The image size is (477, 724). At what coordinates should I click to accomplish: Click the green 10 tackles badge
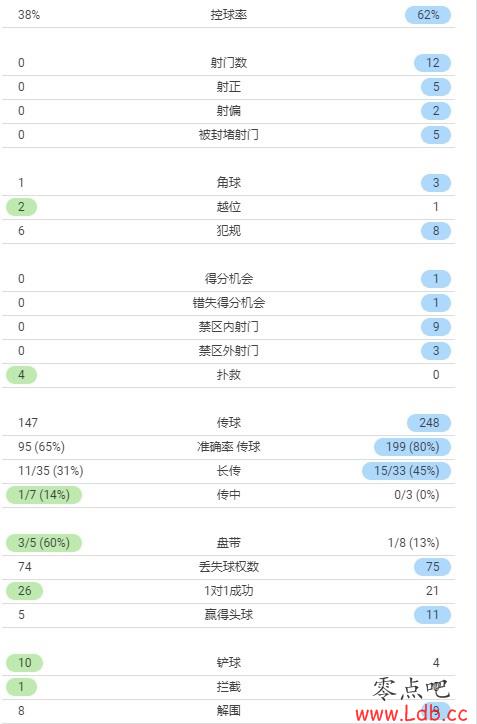click(24, 663)
